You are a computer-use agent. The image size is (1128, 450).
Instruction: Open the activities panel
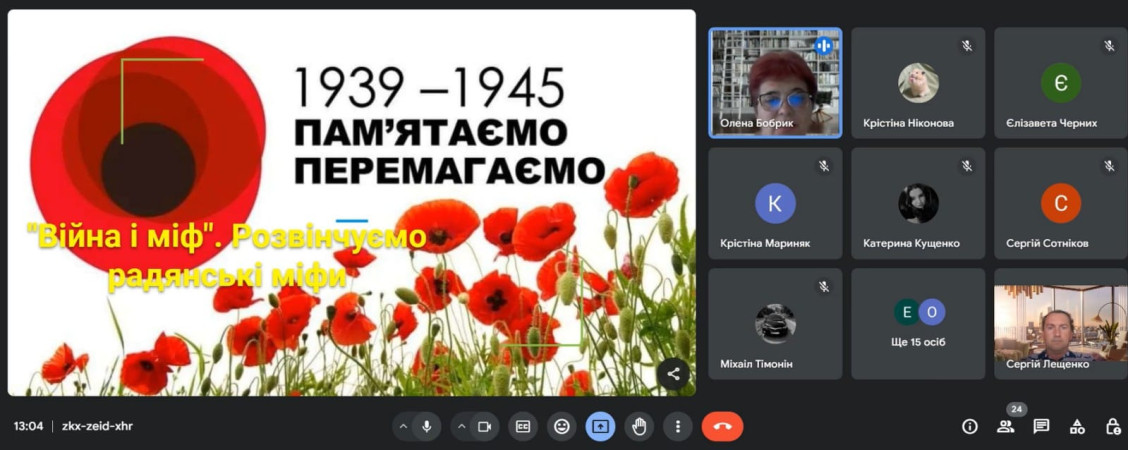1077,426
